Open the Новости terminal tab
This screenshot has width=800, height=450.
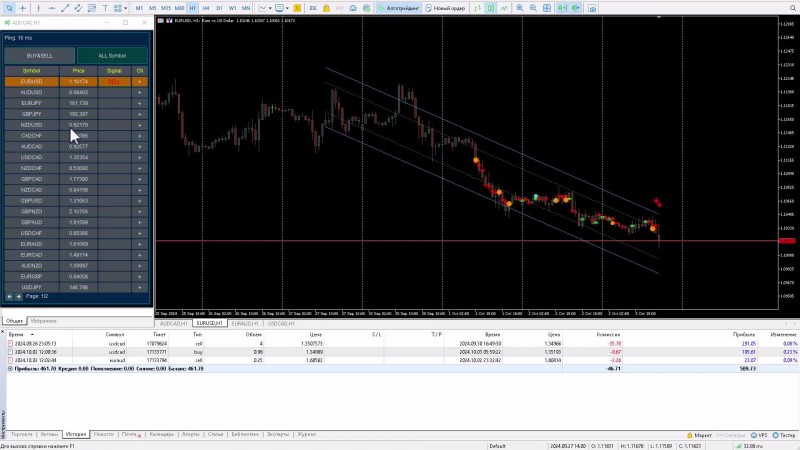pos(104,434)
